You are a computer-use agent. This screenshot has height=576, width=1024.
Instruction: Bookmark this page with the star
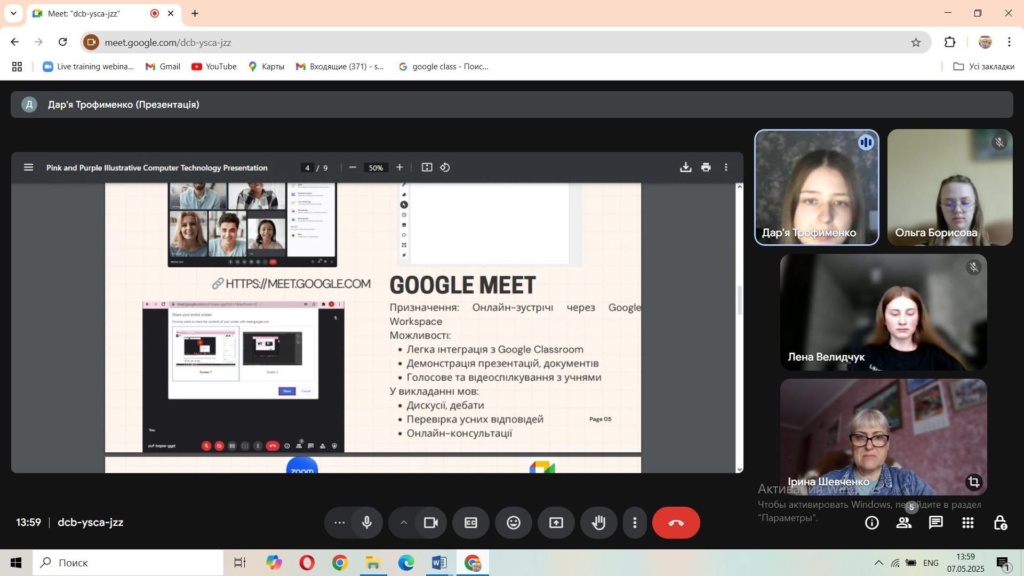pyautogui.click(x=916, y=42)
